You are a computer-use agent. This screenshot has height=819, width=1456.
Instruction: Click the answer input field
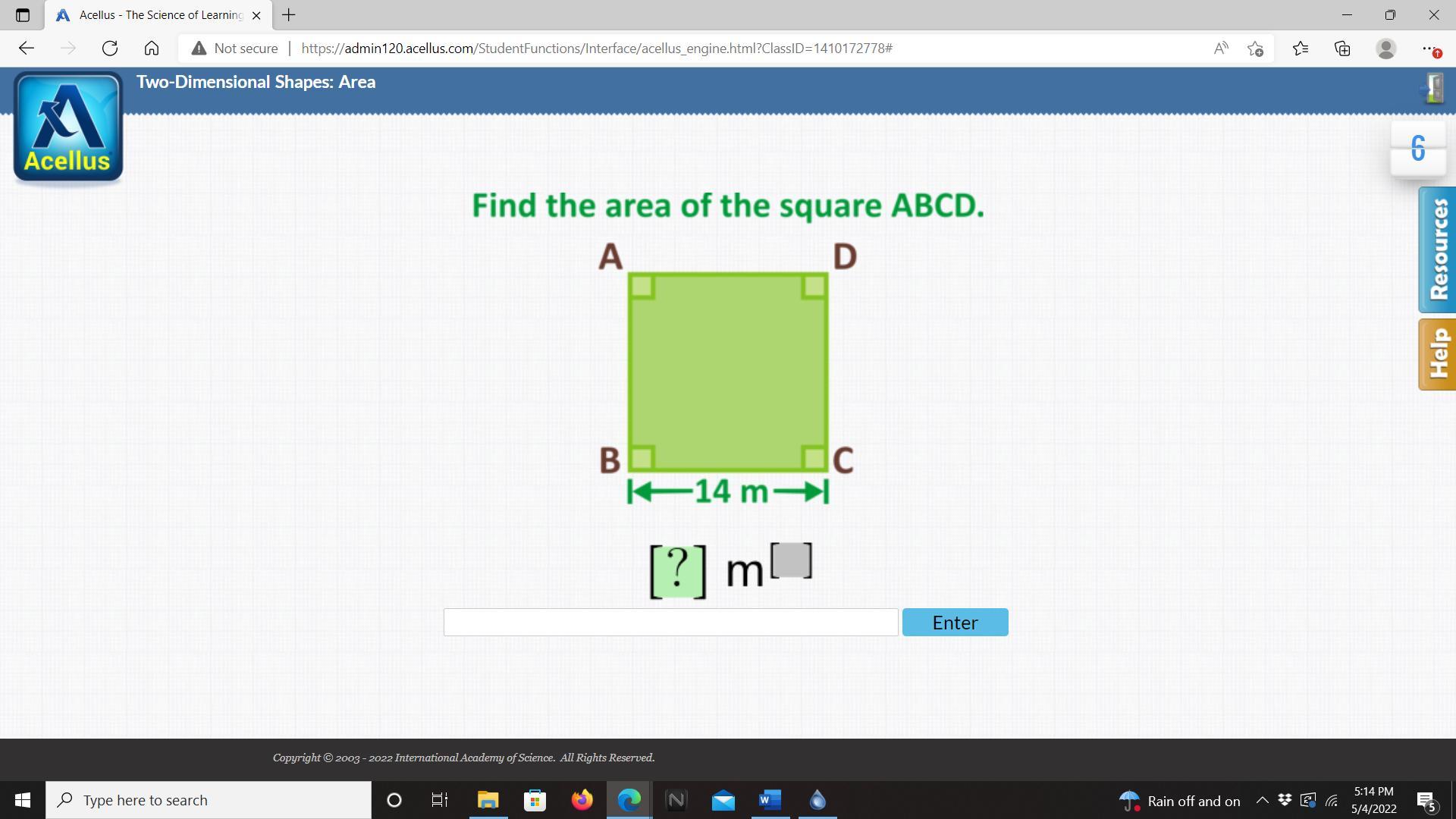click(x=670, y=623)
